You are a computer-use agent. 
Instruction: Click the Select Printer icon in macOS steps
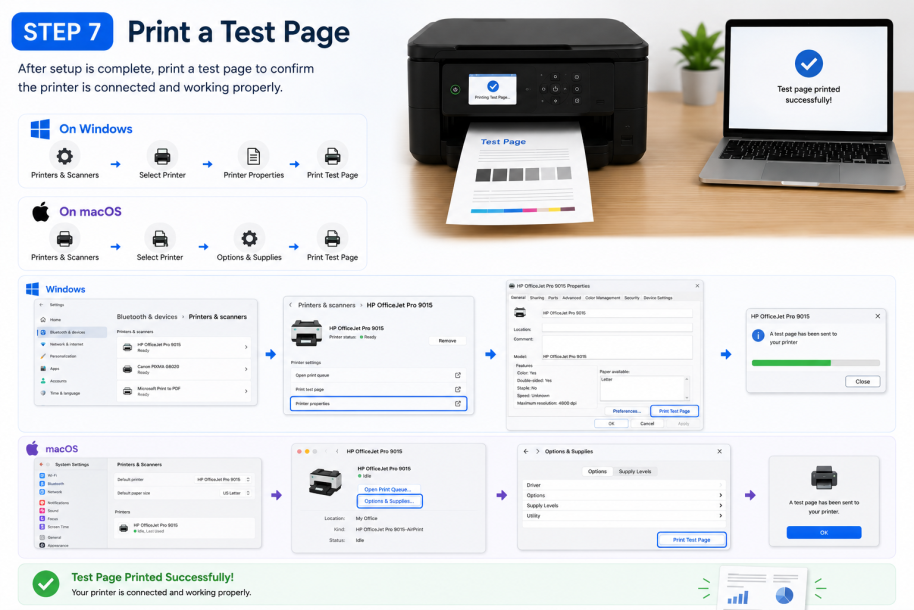pyautogui.click(x=160, y=239)
